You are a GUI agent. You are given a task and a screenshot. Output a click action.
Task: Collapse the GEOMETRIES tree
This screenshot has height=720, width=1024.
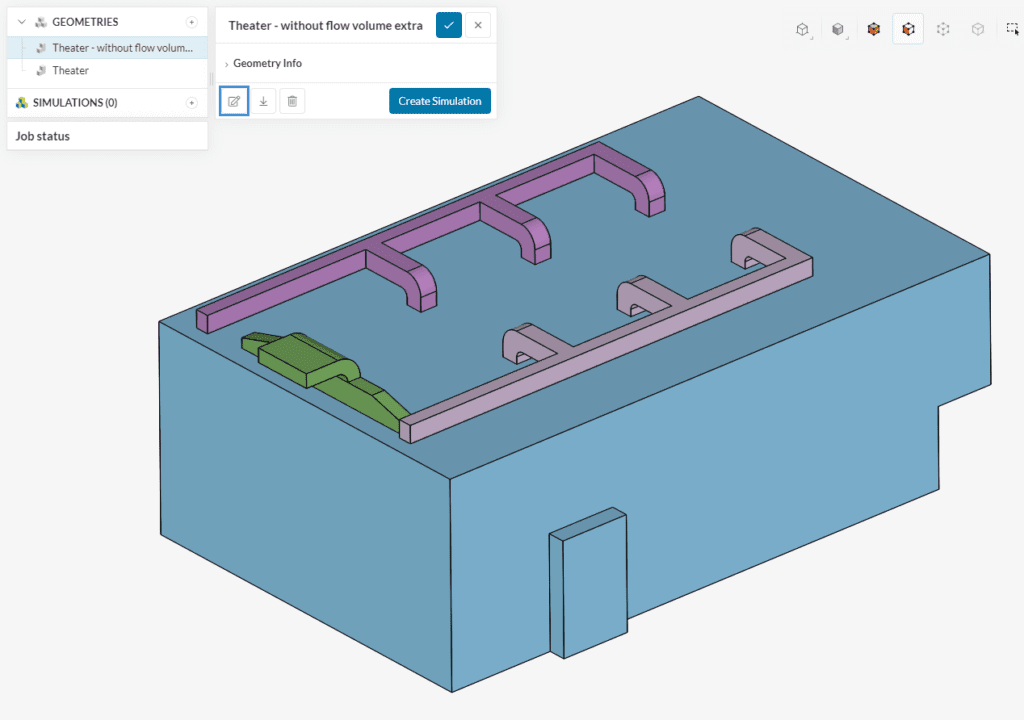[x=21, y=22]
